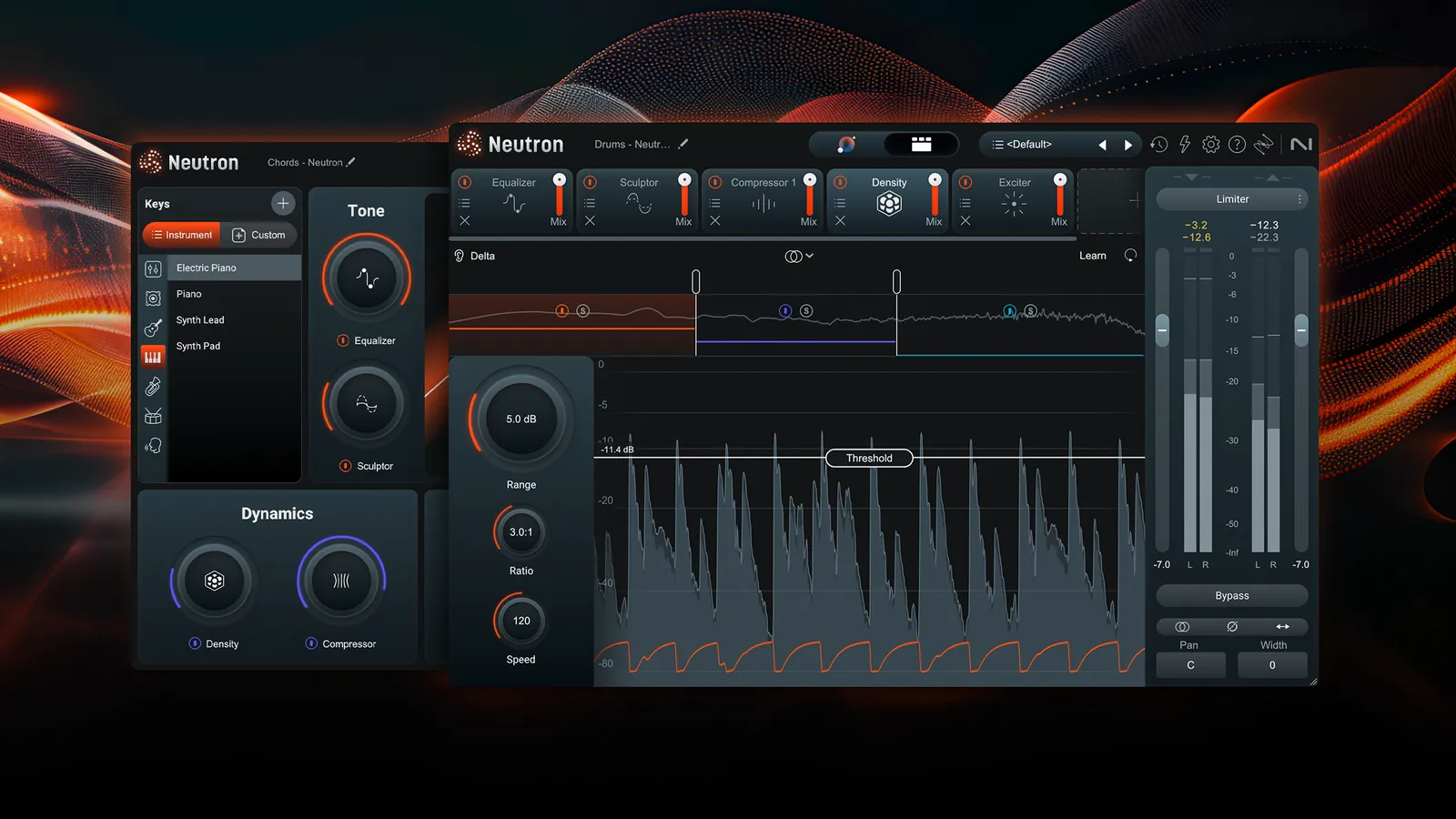
Task: Click the lightning bolt zero latency icon
Action: tap(1185, 144)
